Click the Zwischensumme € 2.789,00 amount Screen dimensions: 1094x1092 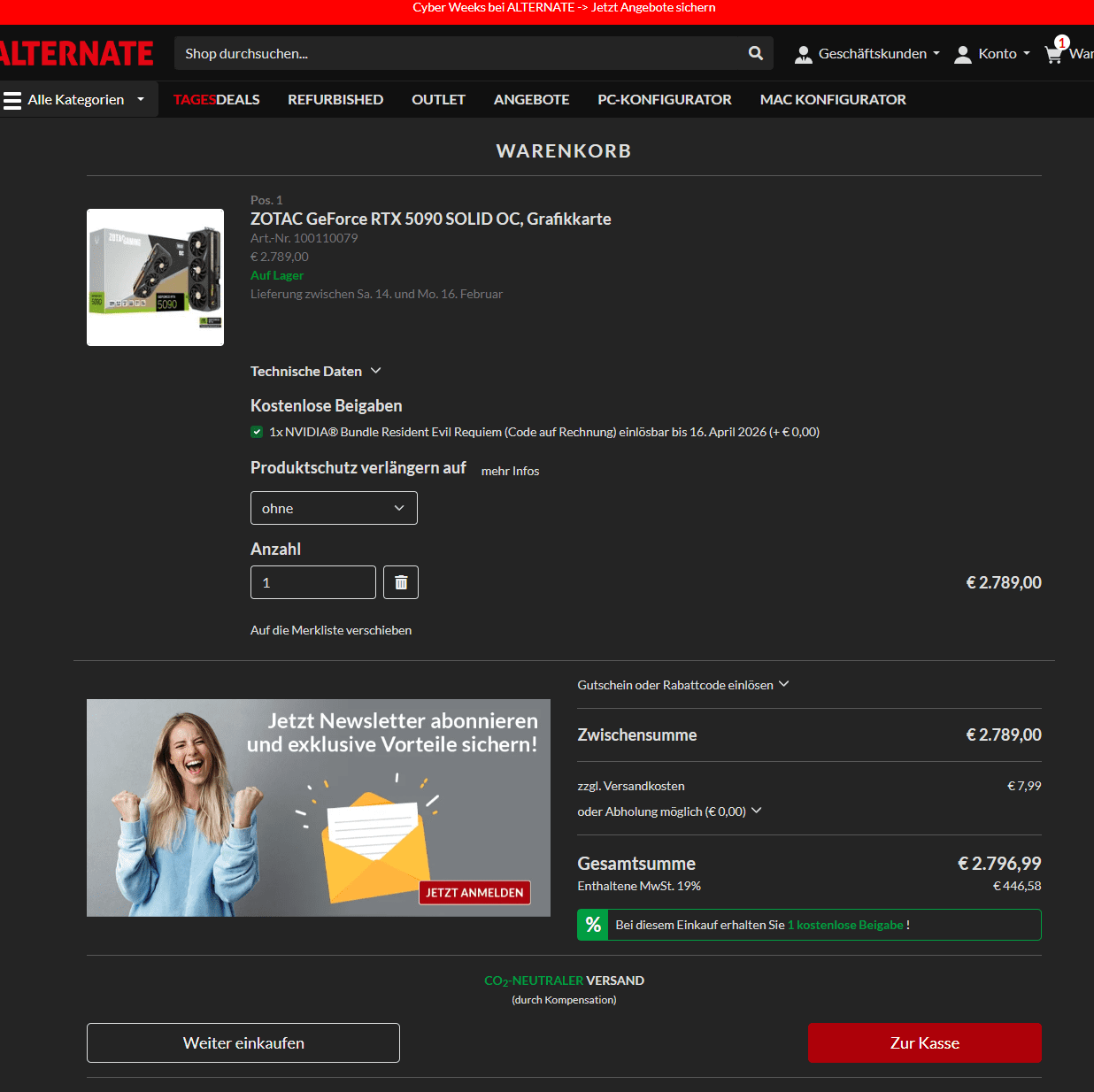point(1004,734)
